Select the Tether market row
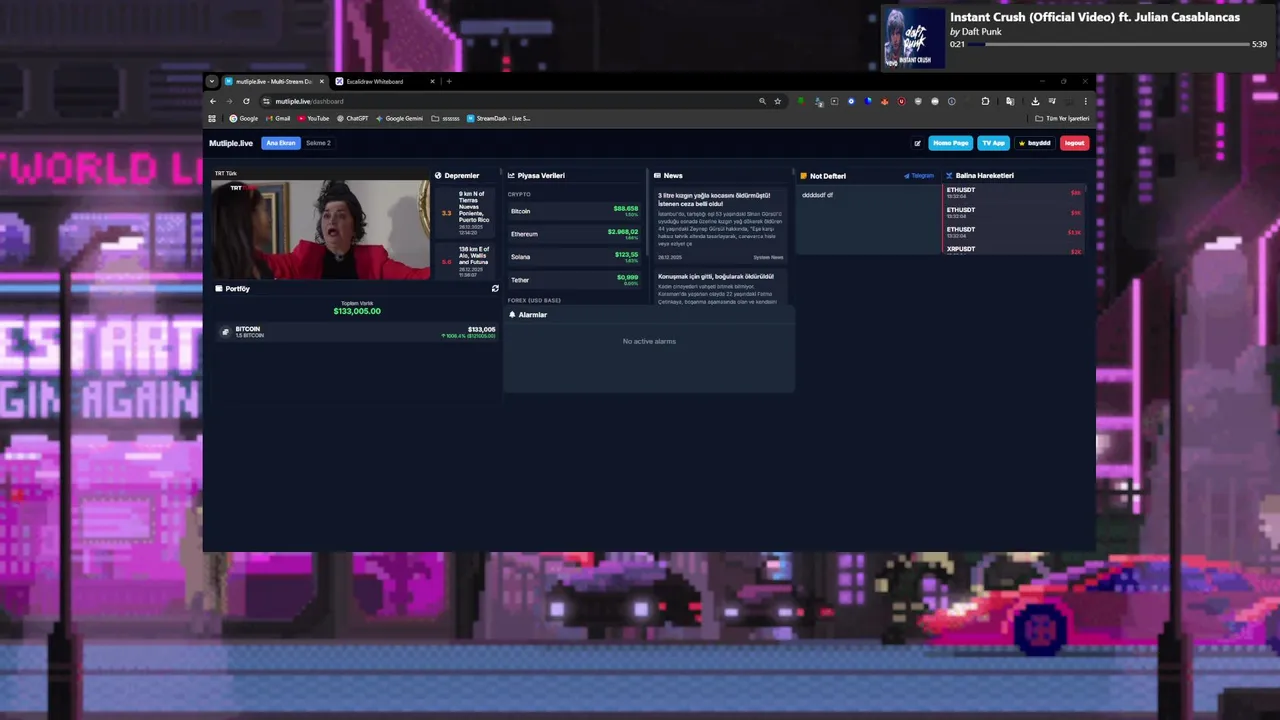The width and height of the screenshot is (1280, 720). [x=574, y=280]
